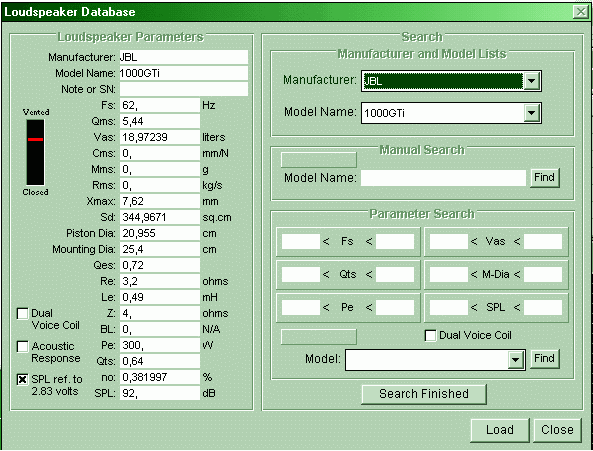Screen dimensions: 593x451
Task: Click the Re field showing 3,2
Action: point(160,281)
